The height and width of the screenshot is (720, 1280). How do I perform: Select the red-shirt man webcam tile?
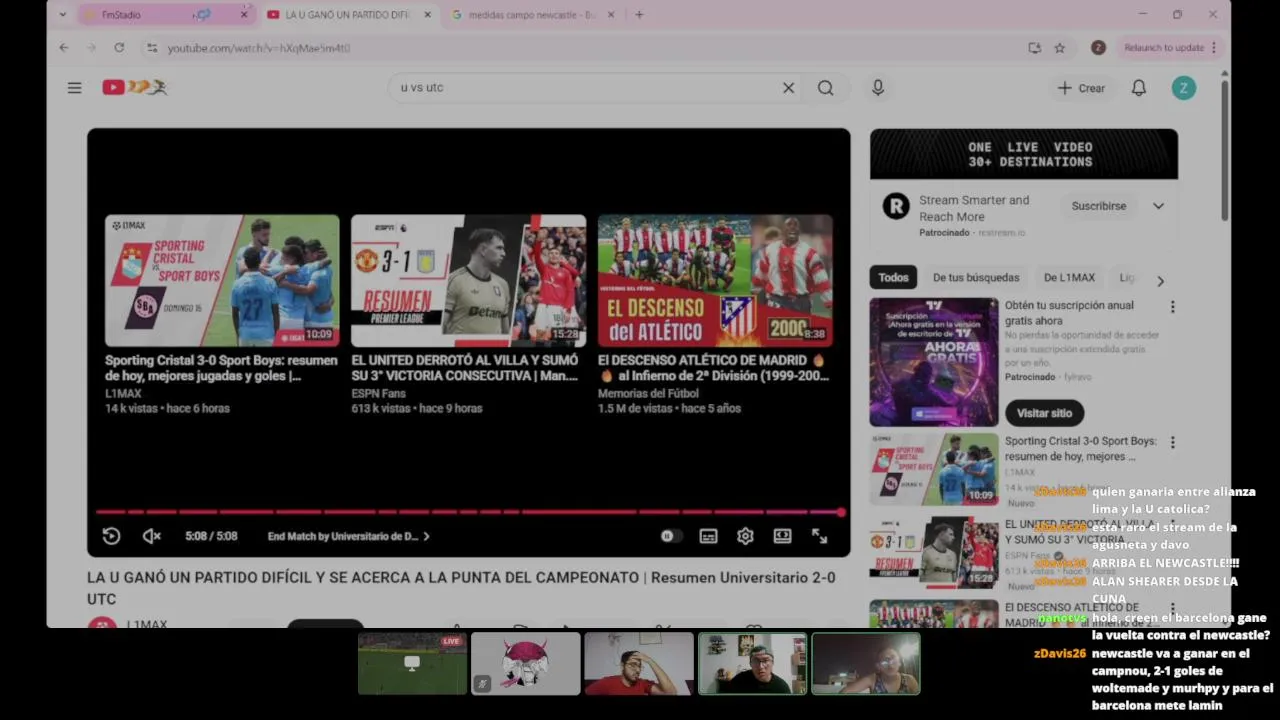pos(639,663)
